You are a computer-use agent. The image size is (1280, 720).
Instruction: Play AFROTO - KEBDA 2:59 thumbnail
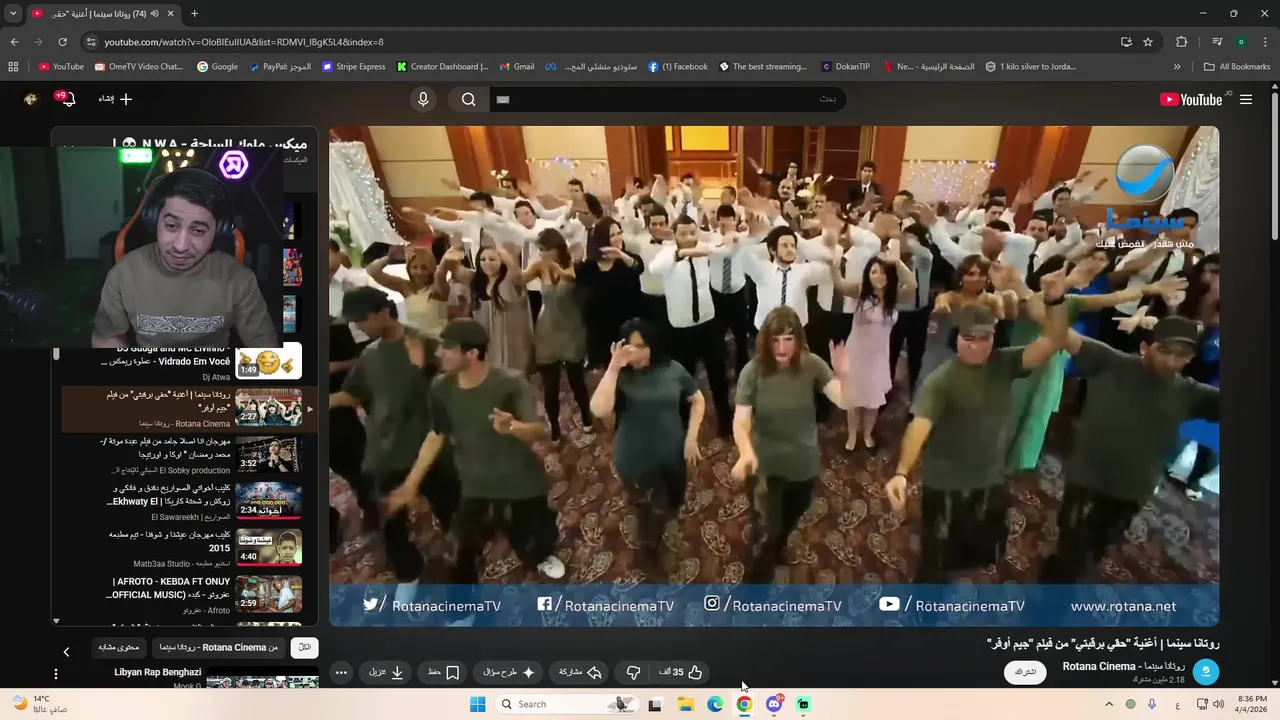coord(268,594)
